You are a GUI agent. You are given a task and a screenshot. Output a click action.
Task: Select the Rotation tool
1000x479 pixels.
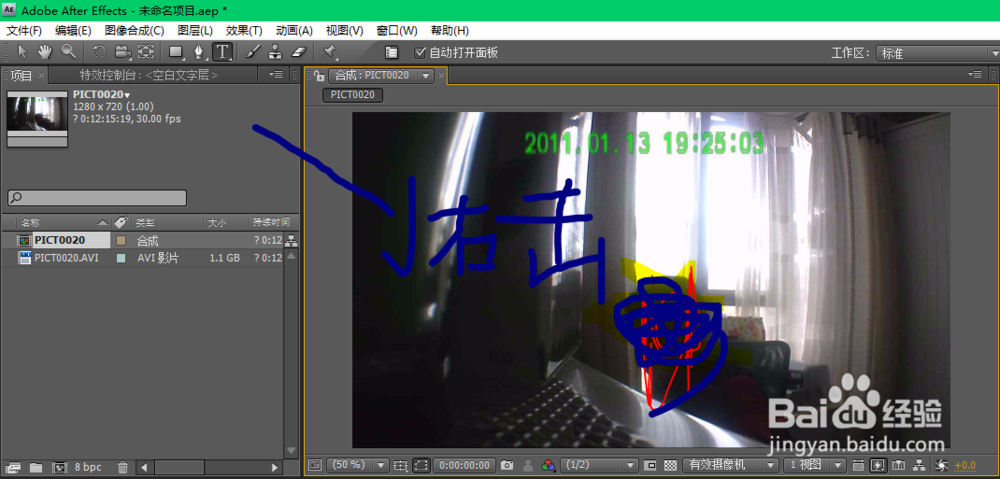[99, 52]
